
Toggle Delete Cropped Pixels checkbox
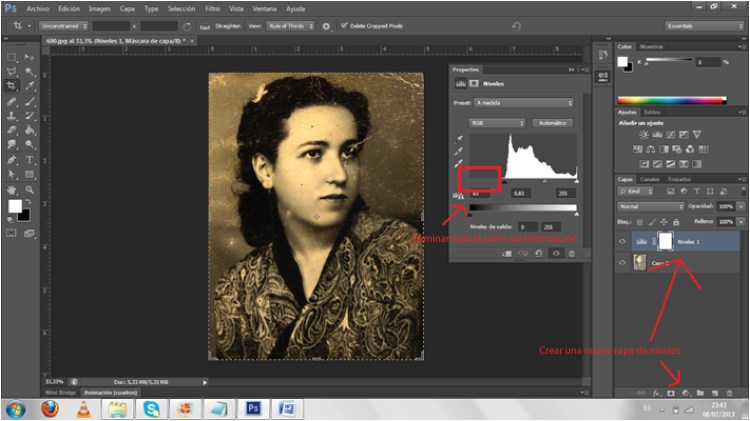(344, 25)
